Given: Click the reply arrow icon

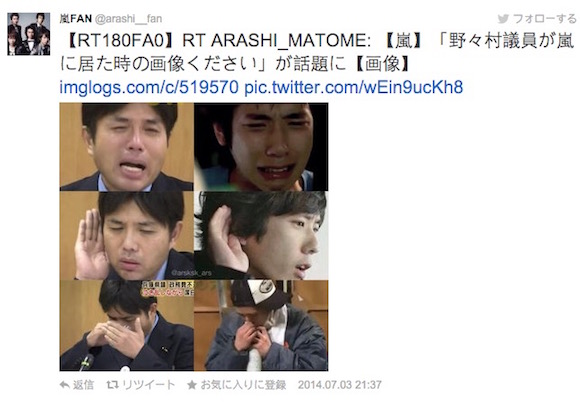Looking at the screenshot, I should coord(64,385).
